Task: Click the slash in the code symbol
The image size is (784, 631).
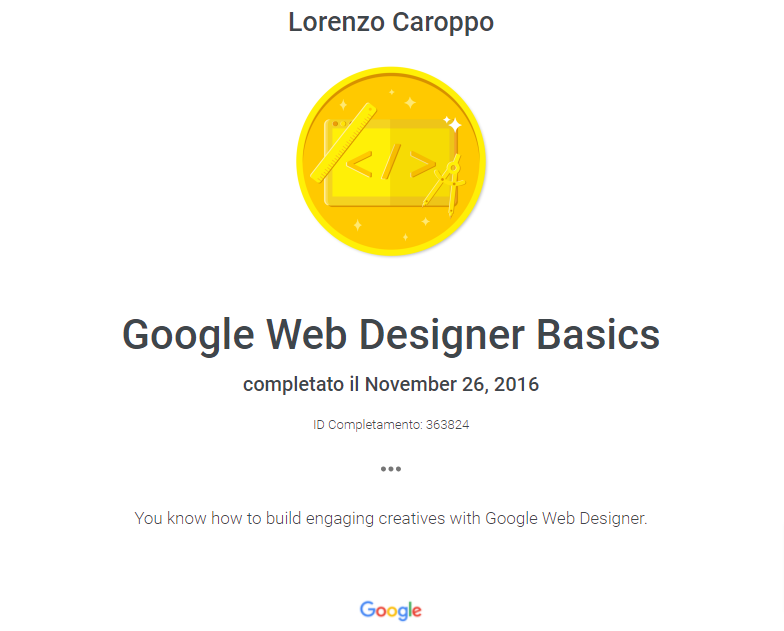Action: pos(392,162)
